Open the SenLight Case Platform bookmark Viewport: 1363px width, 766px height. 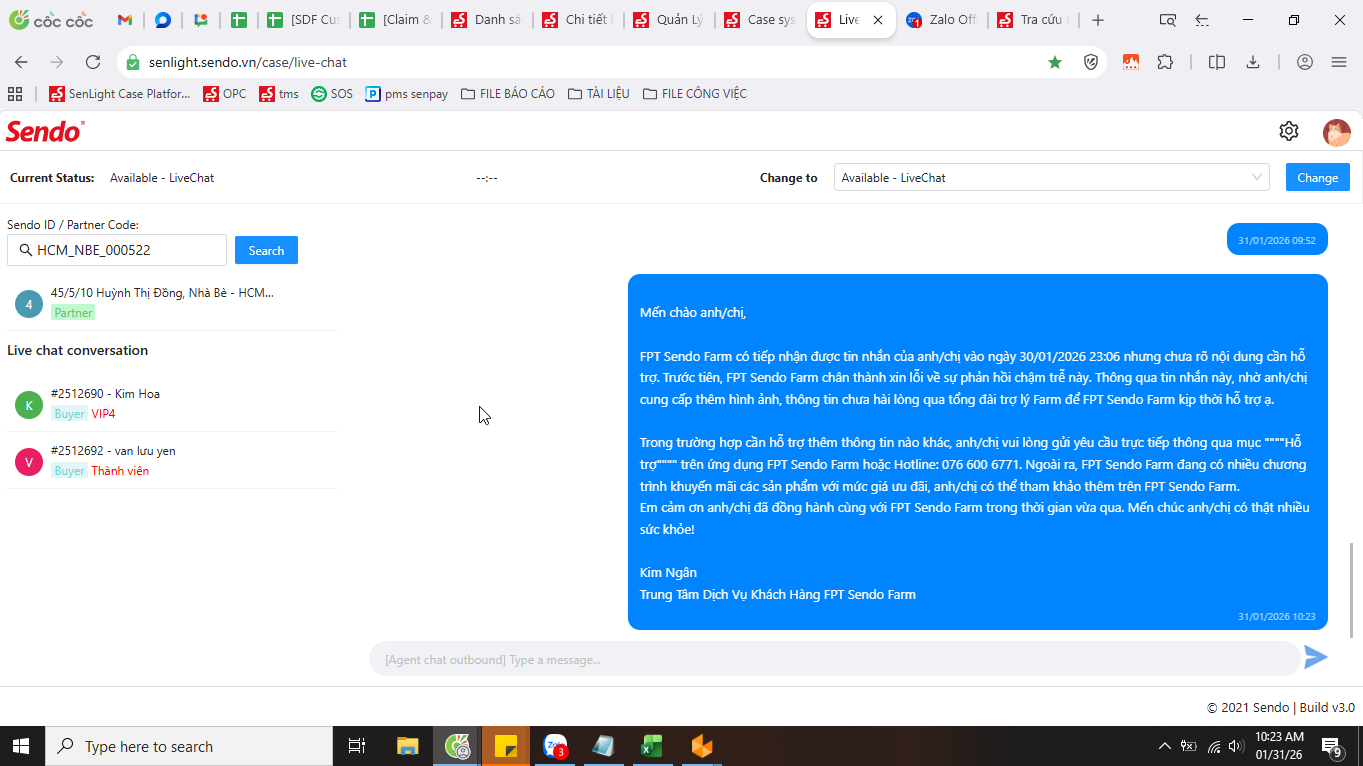point(119,94)
